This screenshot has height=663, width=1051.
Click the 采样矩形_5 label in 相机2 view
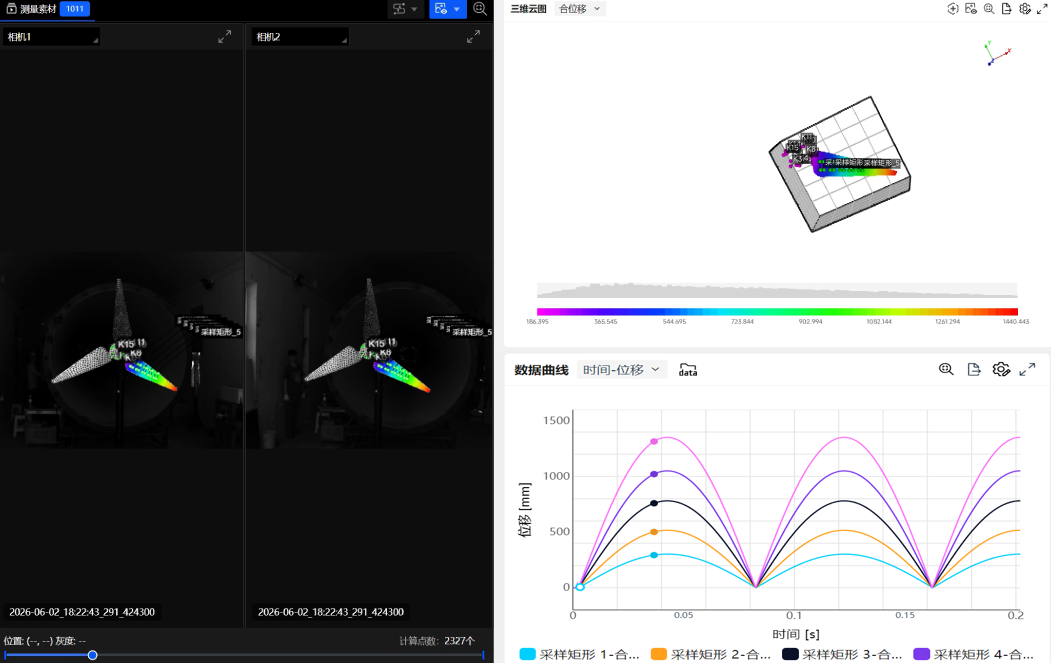[x=472, y=332]
